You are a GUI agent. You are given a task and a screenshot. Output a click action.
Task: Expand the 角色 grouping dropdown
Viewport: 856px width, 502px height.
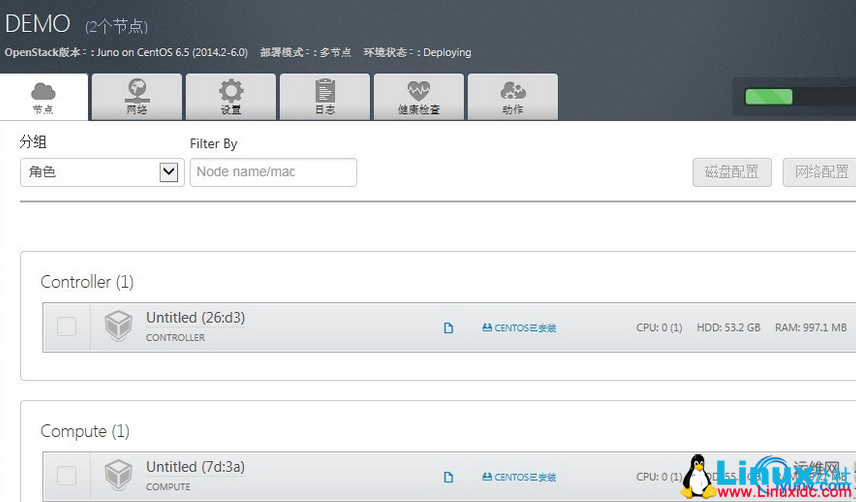click(102, 172)
